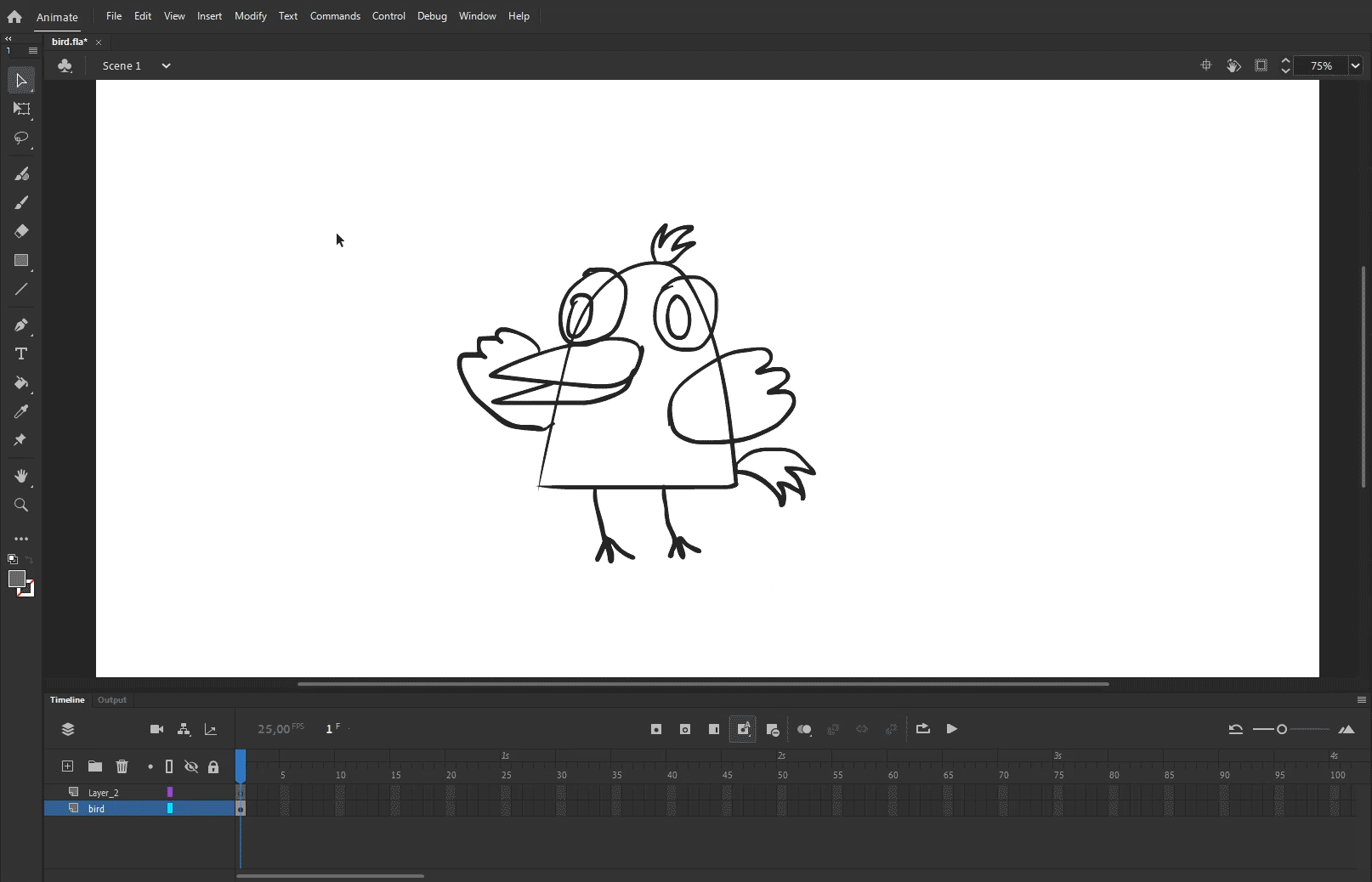Create a new layer
Screen dimensions: 1372x882
[68, 766]
